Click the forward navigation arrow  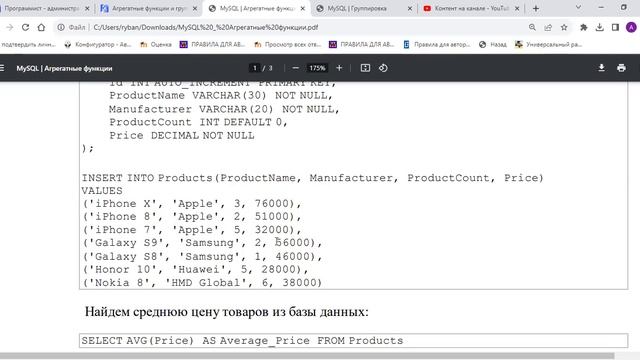(10, 27)
